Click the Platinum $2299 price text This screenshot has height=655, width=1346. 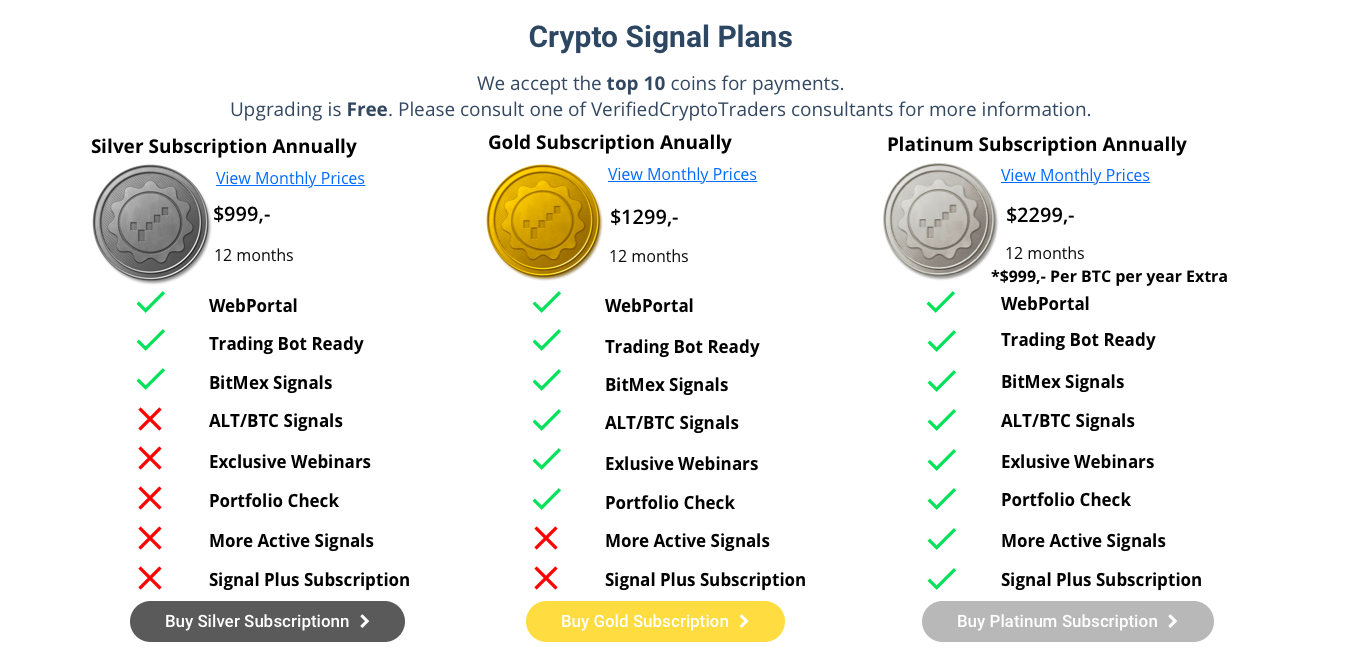[1040, 214]
